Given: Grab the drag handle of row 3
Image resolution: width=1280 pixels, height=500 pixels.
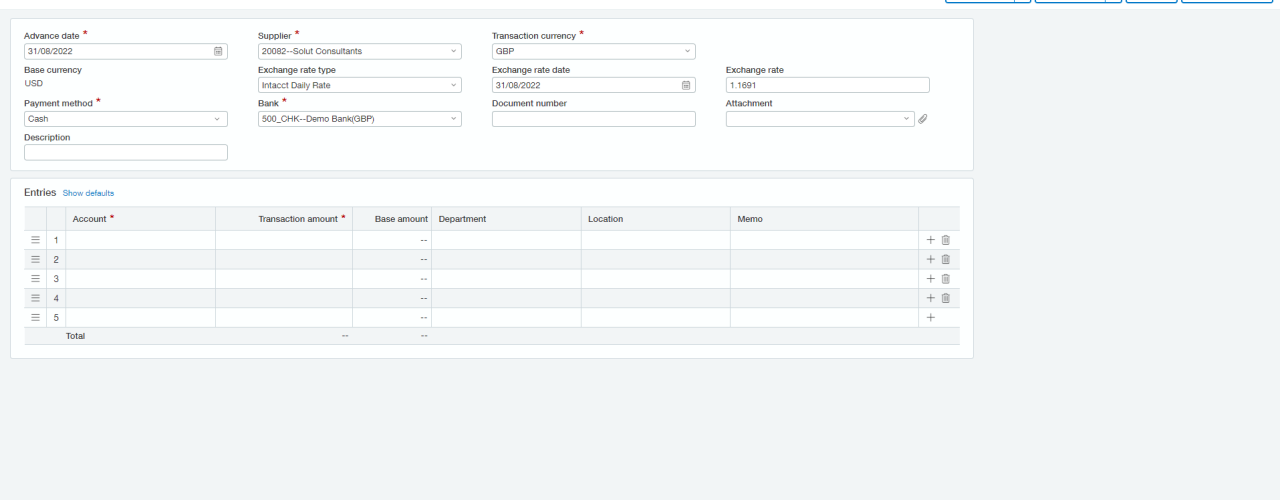Looking at the screenshot, I should [x=35, y=278].
